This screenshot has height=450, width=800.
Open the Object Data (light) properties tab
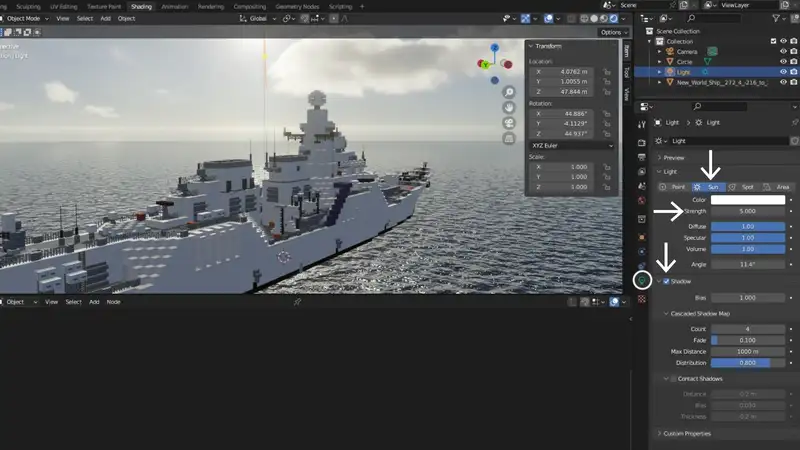click(642, 280)
